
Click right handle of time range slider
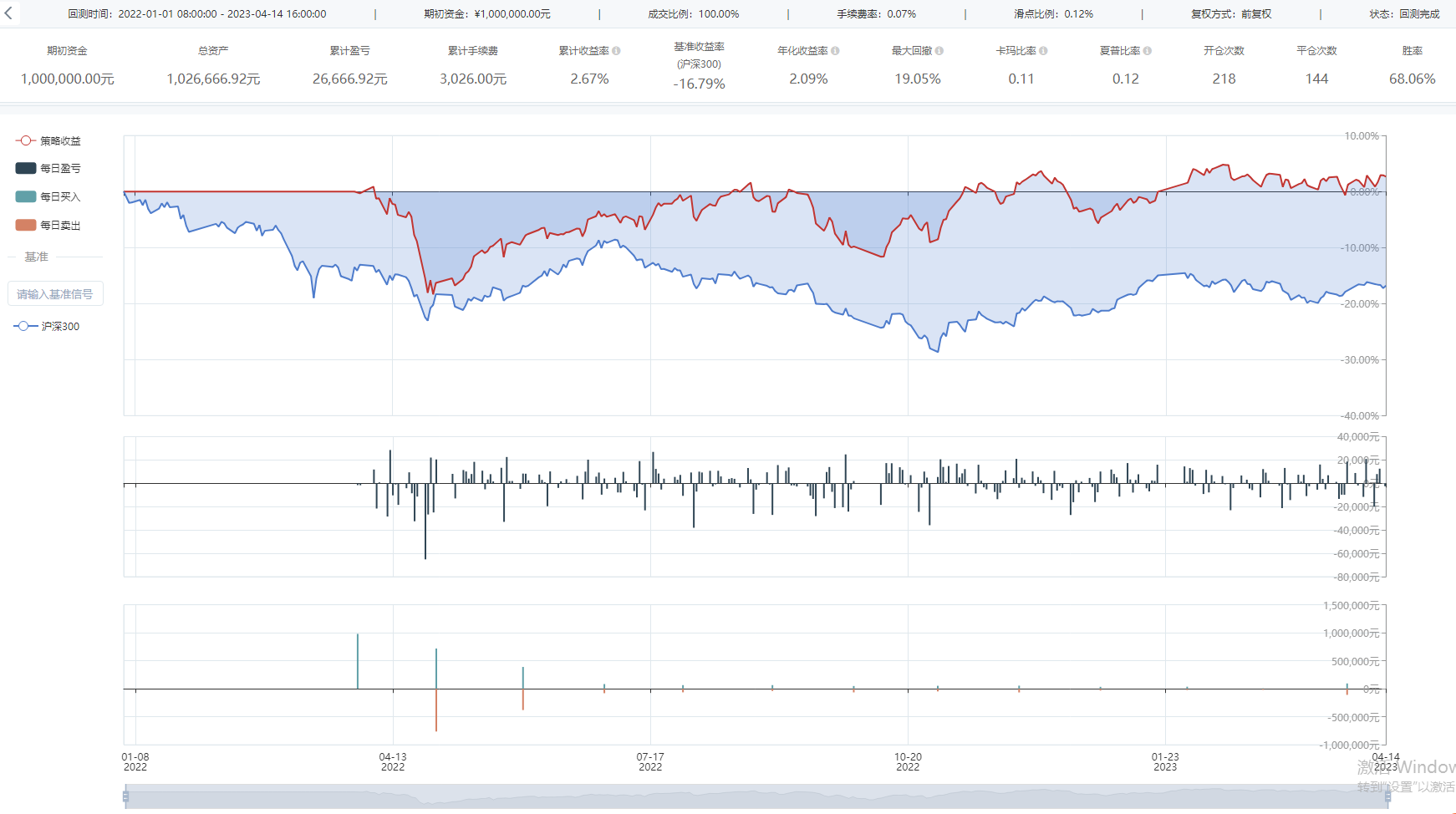(1387, 796)
